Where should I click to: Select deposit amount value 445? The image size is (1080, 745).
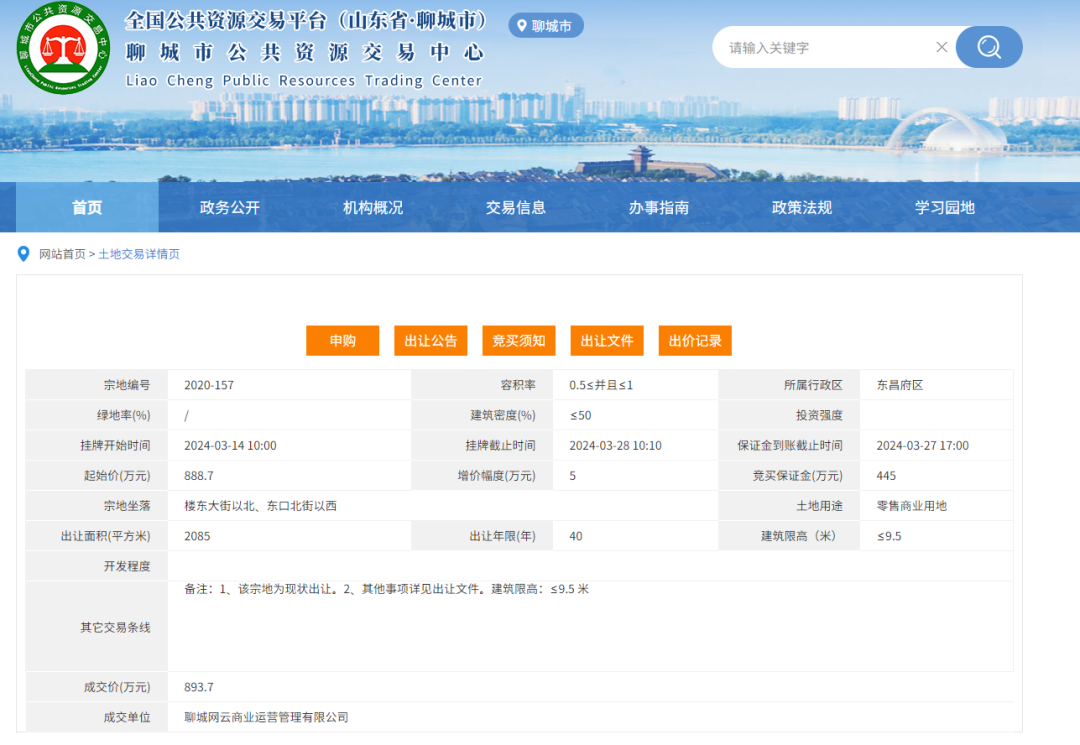(x=886, y=476)
